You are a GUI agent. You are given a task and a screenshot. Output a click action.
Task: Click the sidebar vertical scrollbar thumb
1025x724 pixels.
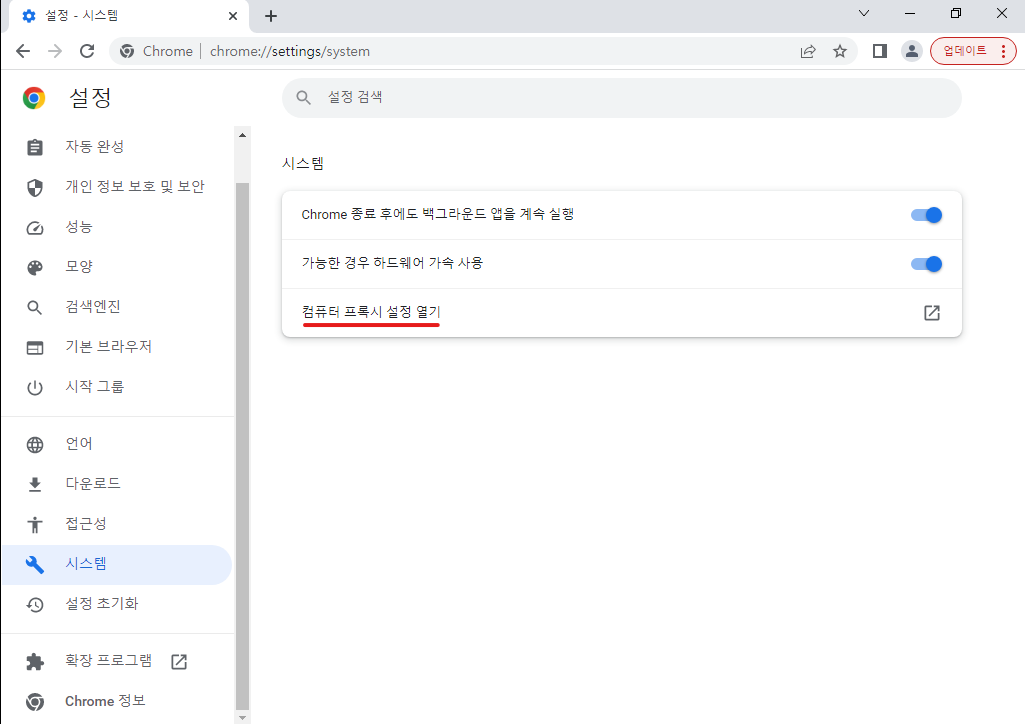(x=243, y=446)
